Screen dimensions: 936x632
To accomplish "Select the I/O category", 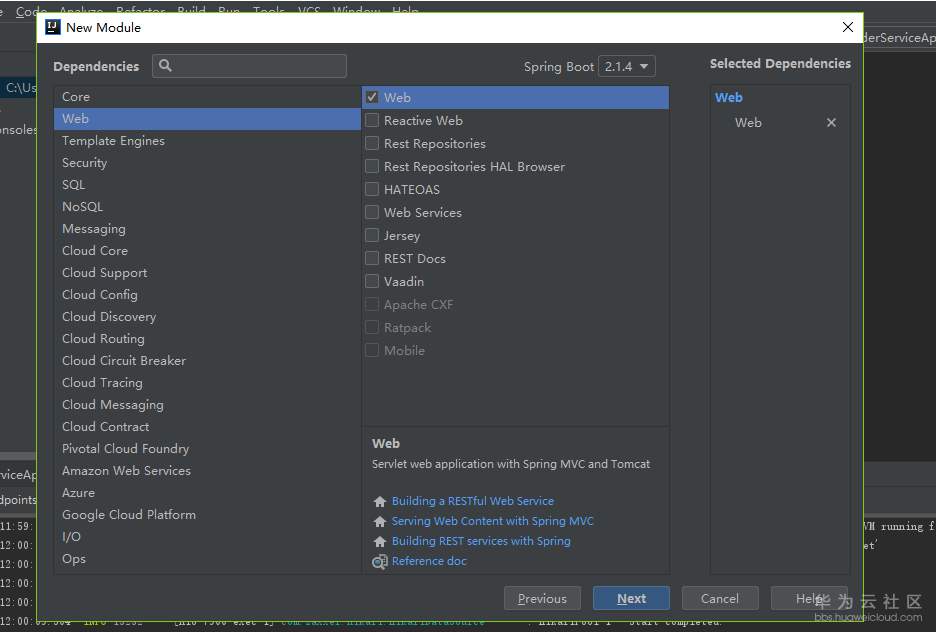I will (x=207, y=537).
